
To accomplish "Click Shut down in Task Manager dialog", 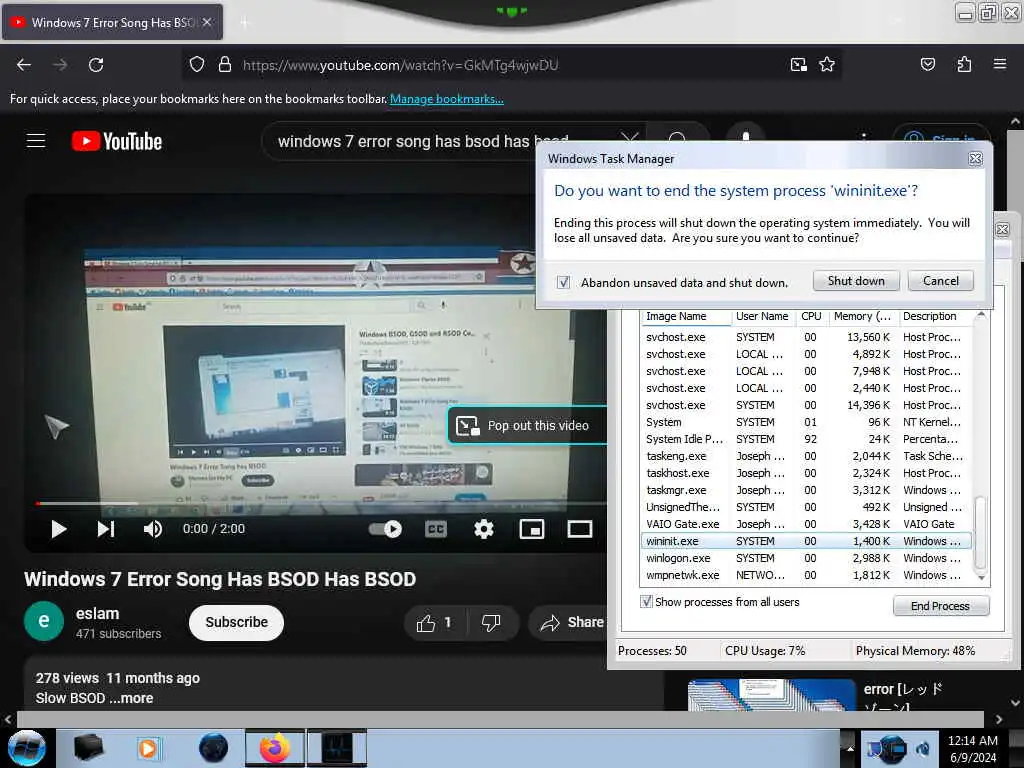I will pos(856,281).
